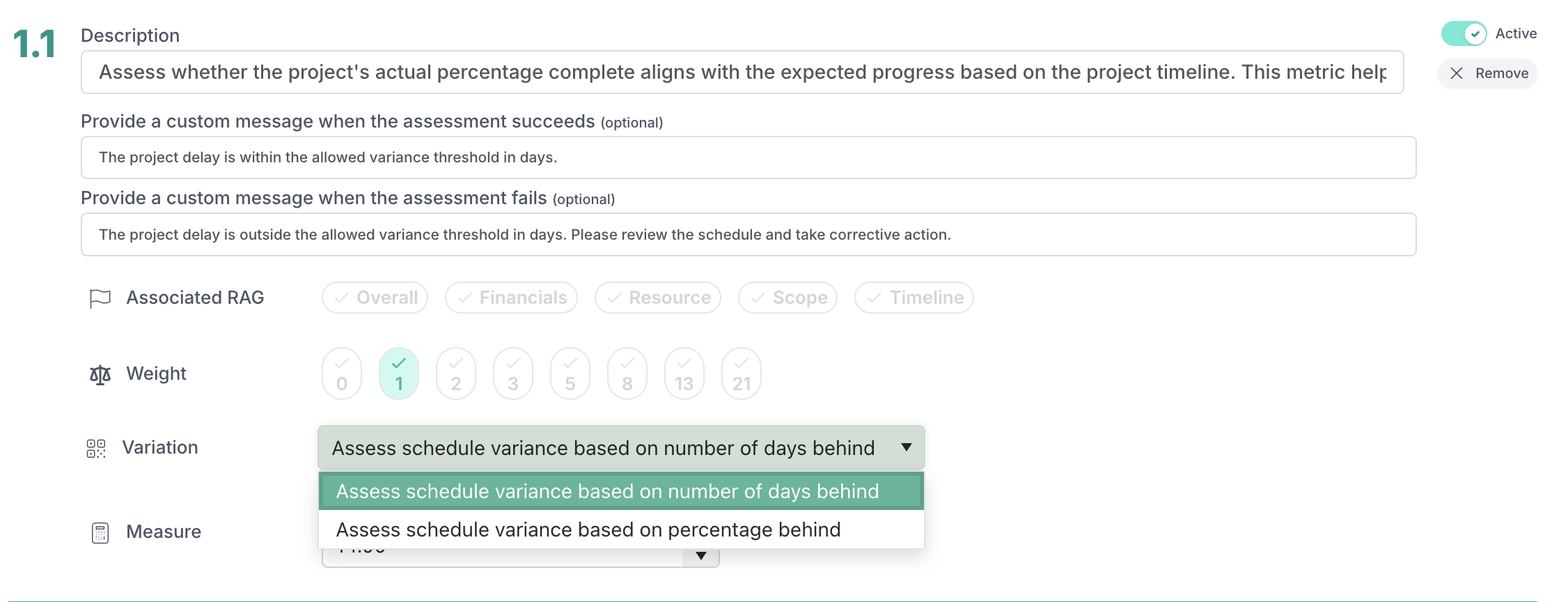
Task: Select the Overall RAG chip
Action: [x=375, y=298]
